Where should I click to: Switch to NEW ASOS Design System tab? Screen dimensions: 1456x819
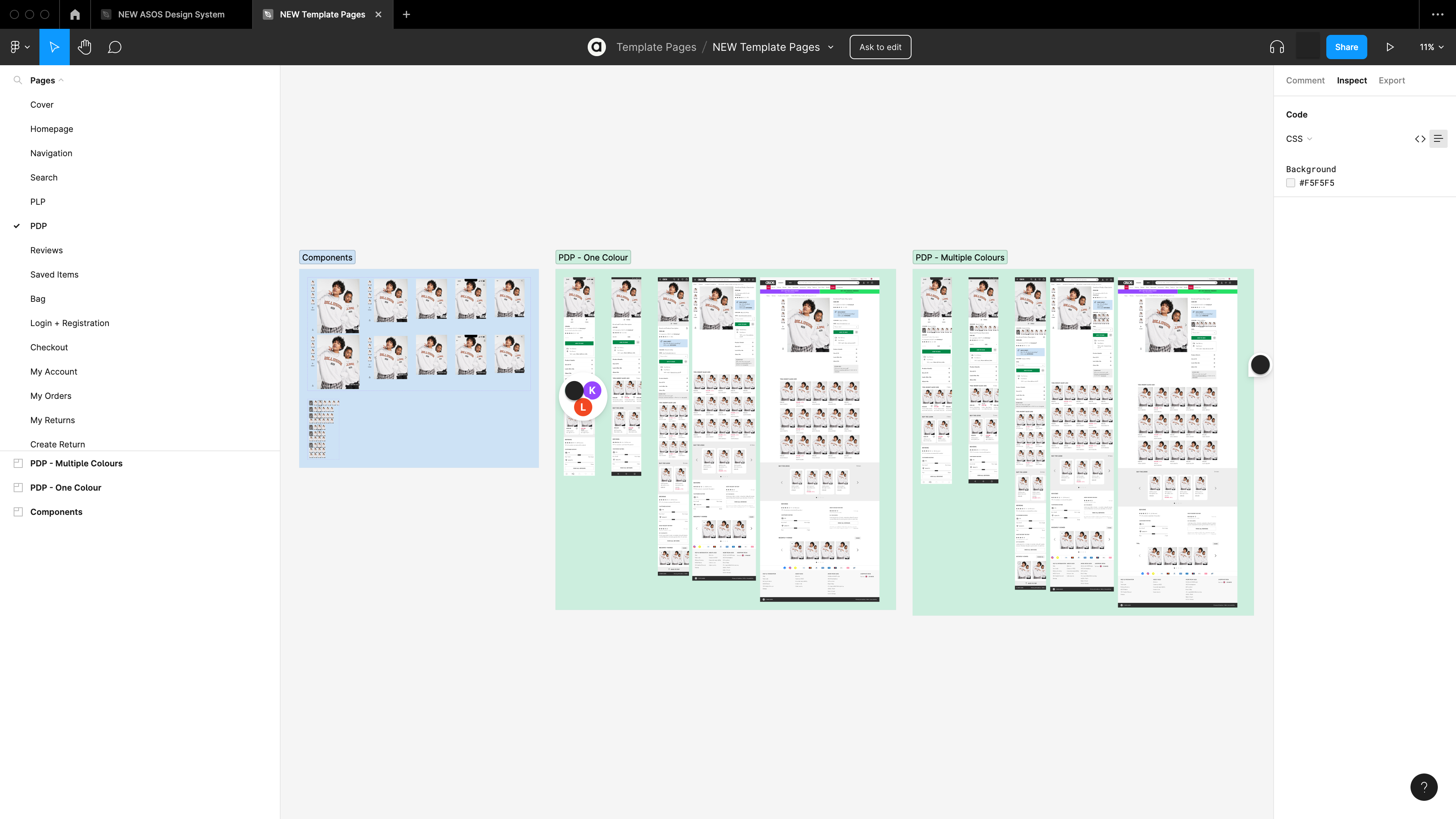pyautogui.click(x=171, y=14)
